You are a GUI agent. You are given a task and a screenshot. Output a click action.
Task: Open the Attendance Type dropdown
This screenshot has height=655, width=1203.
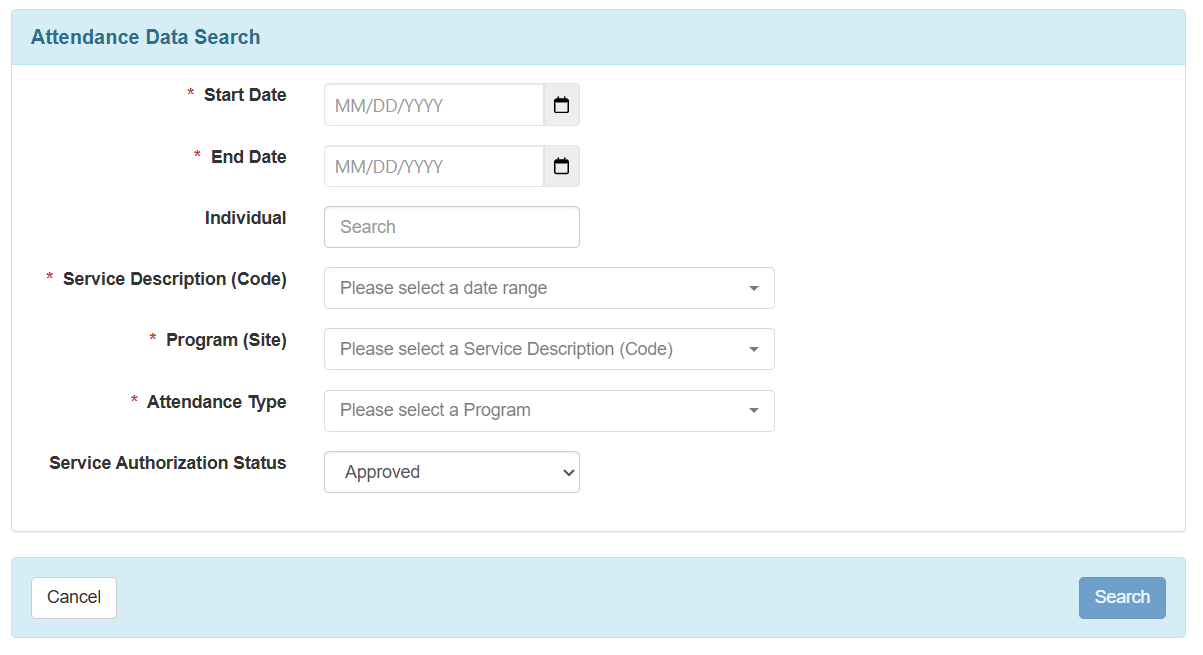[549, 410]
